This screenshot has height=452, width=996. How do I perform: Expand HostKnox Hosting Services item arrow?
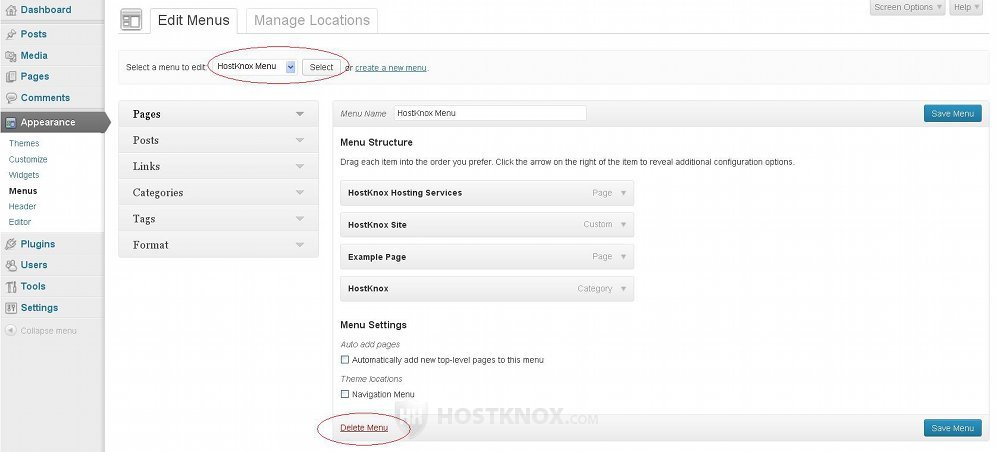623,193
